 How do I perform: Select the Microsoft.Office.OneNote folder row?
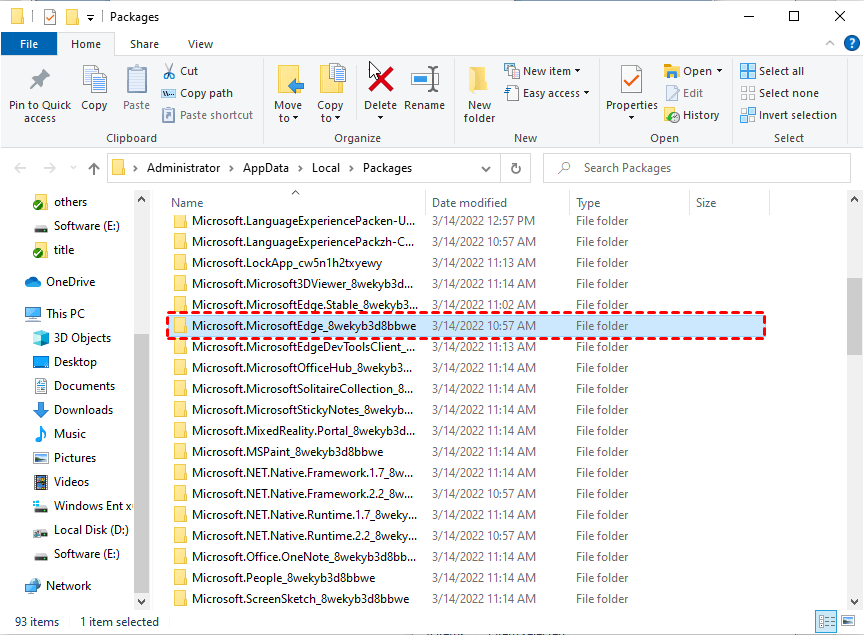tap(466, 557)
